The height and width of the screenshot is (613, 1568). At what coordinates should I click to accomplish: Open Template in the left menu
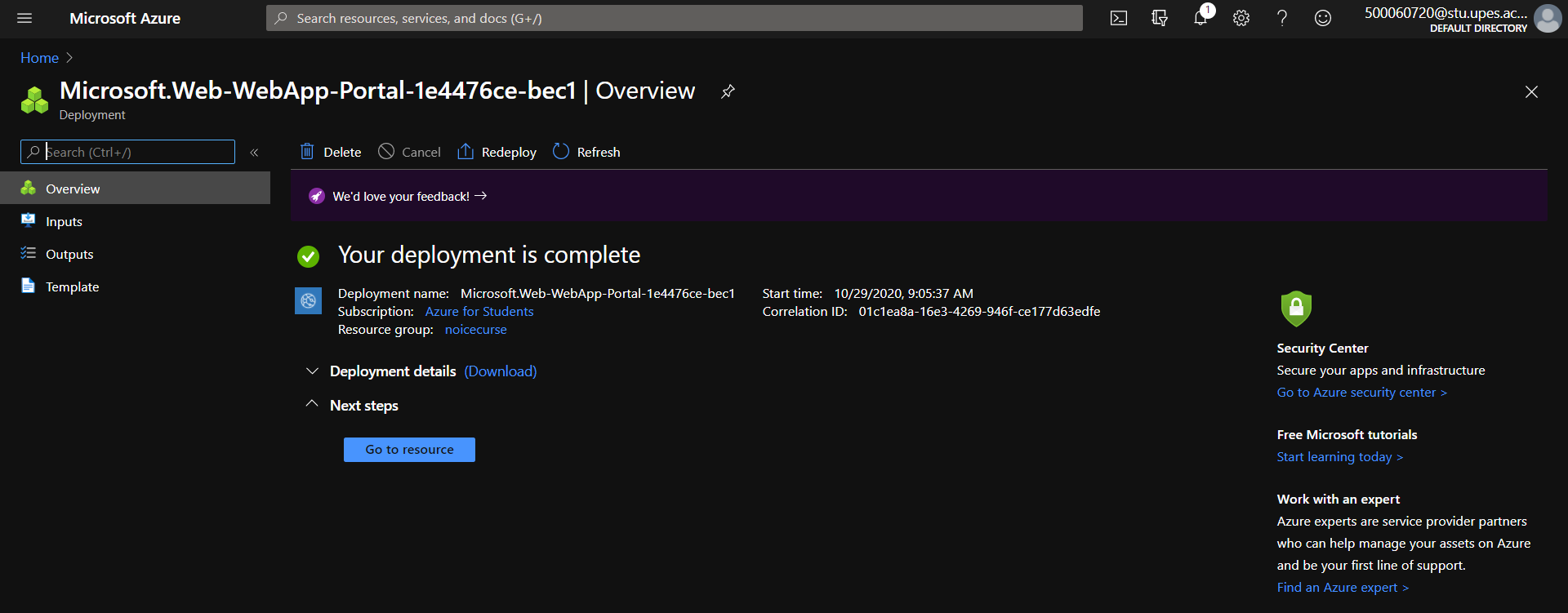[x=135, y=287]
